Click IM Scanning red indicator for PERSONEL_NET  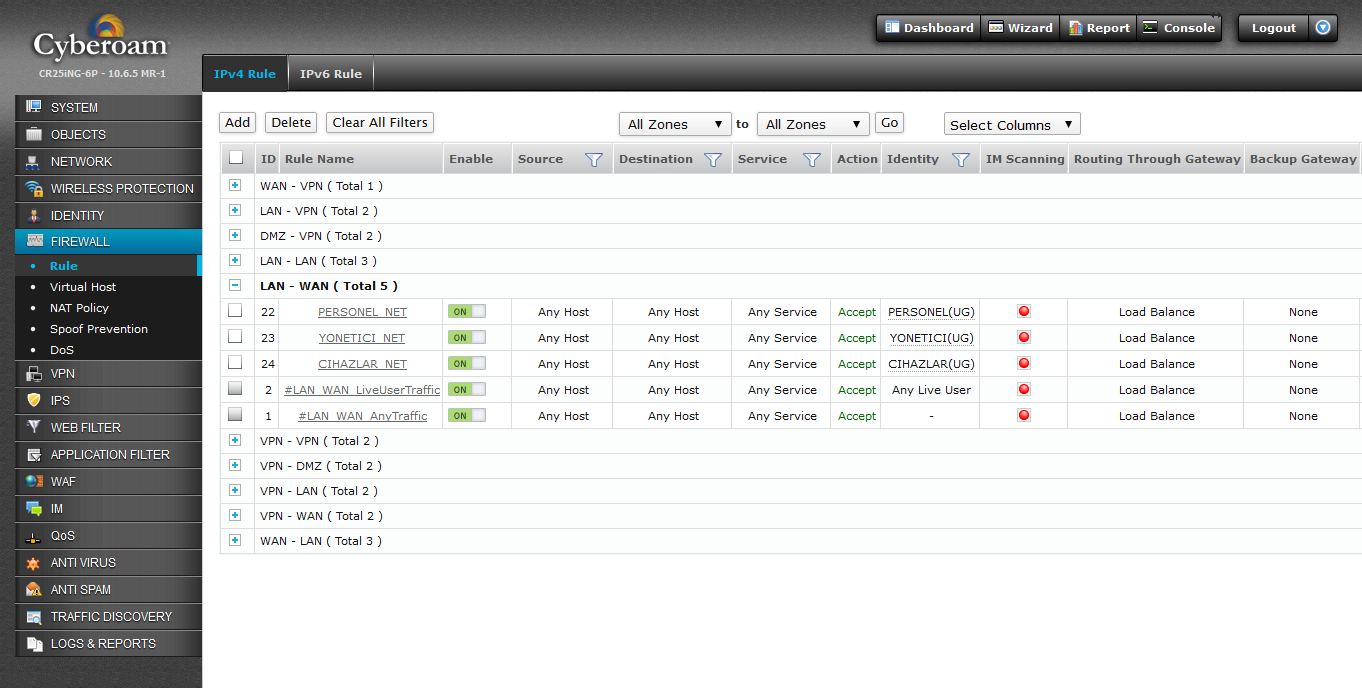[x=1024, y=311]
